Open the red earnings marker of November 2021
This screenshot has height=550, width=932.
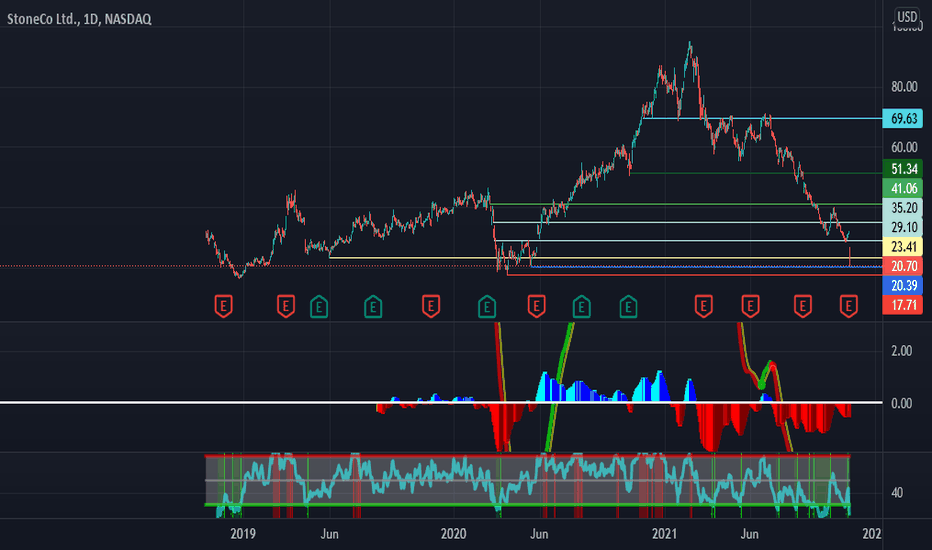pos(849,306)
